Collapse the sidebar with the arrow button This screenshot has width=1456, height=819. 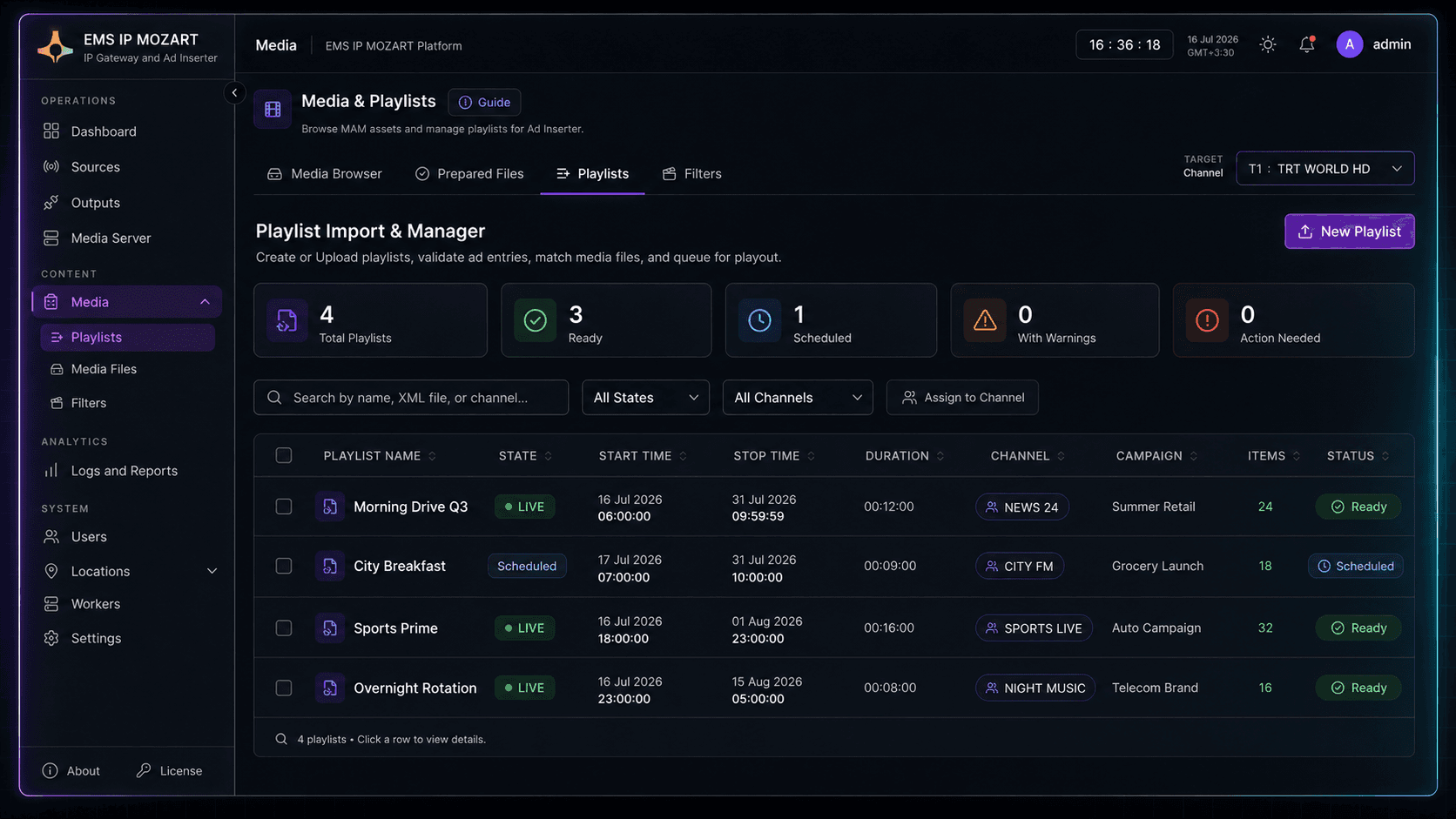pyautogui.click(x=234, y=92)
